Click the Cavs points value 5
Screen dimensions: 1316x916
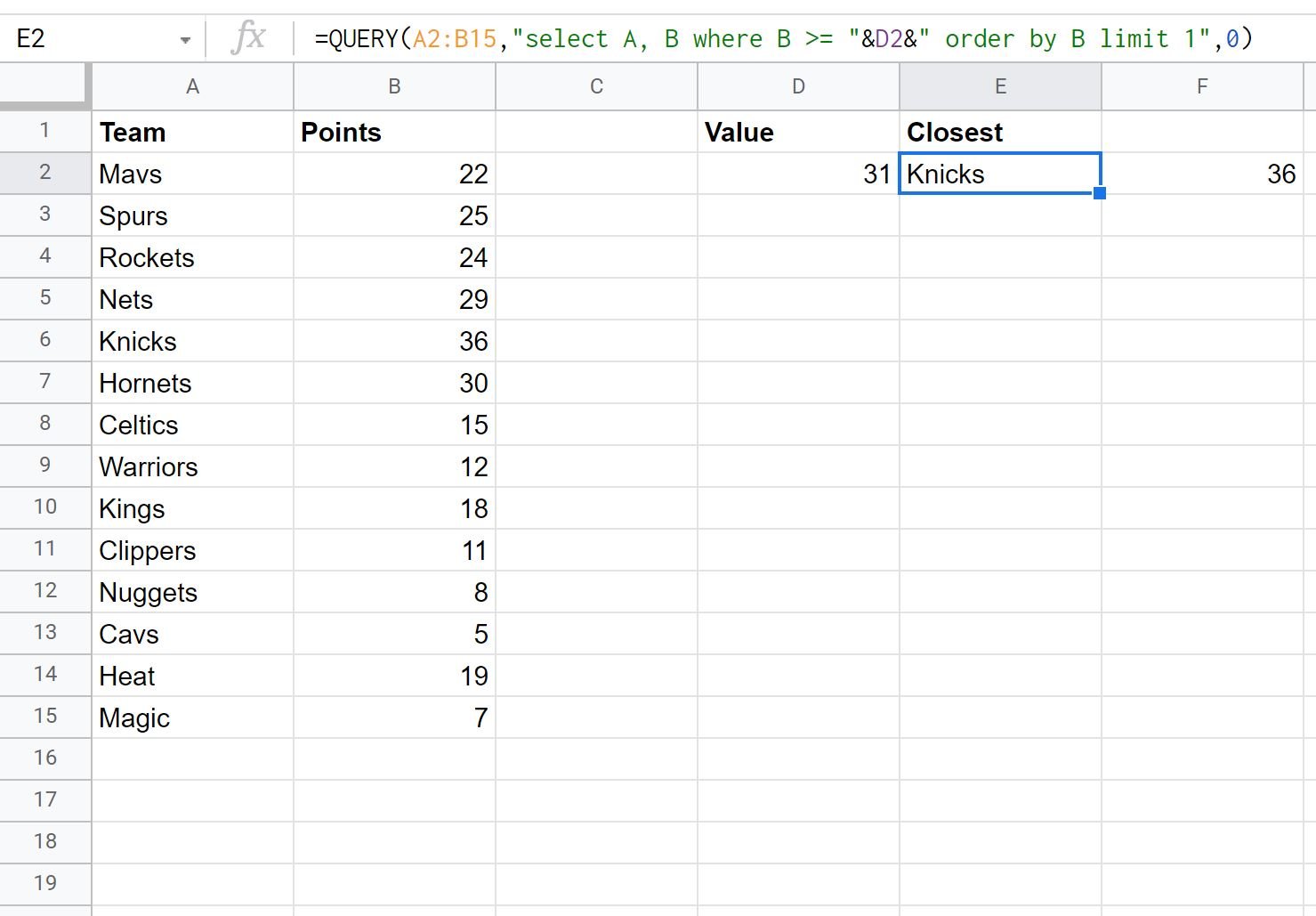[x=394, y=634]
